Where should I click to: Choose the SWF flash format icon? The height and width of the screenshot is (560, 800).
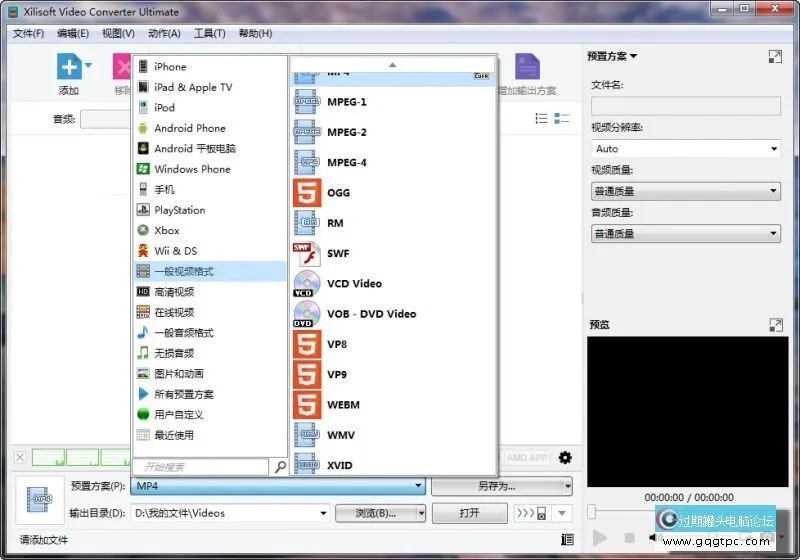point(307,253)
